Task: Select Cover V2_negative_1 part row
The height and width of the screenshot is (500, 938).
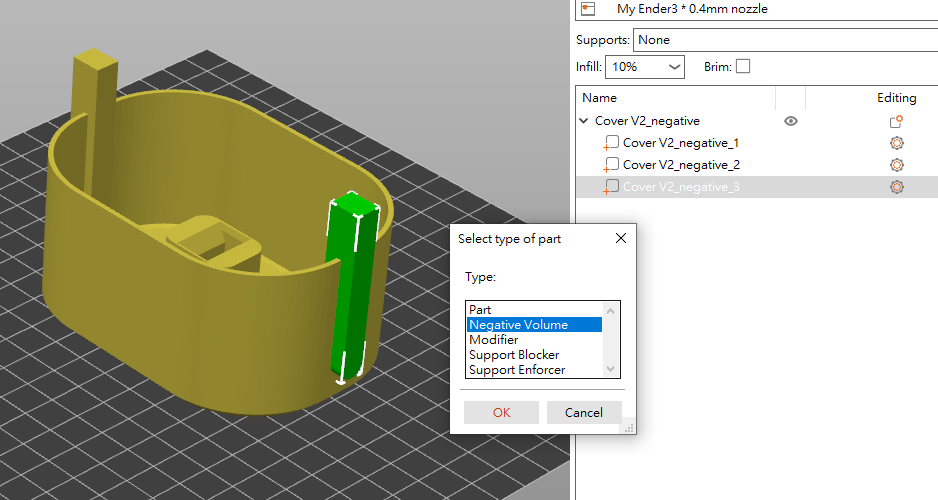Action: pyautogui.click(x=757, y=143)
